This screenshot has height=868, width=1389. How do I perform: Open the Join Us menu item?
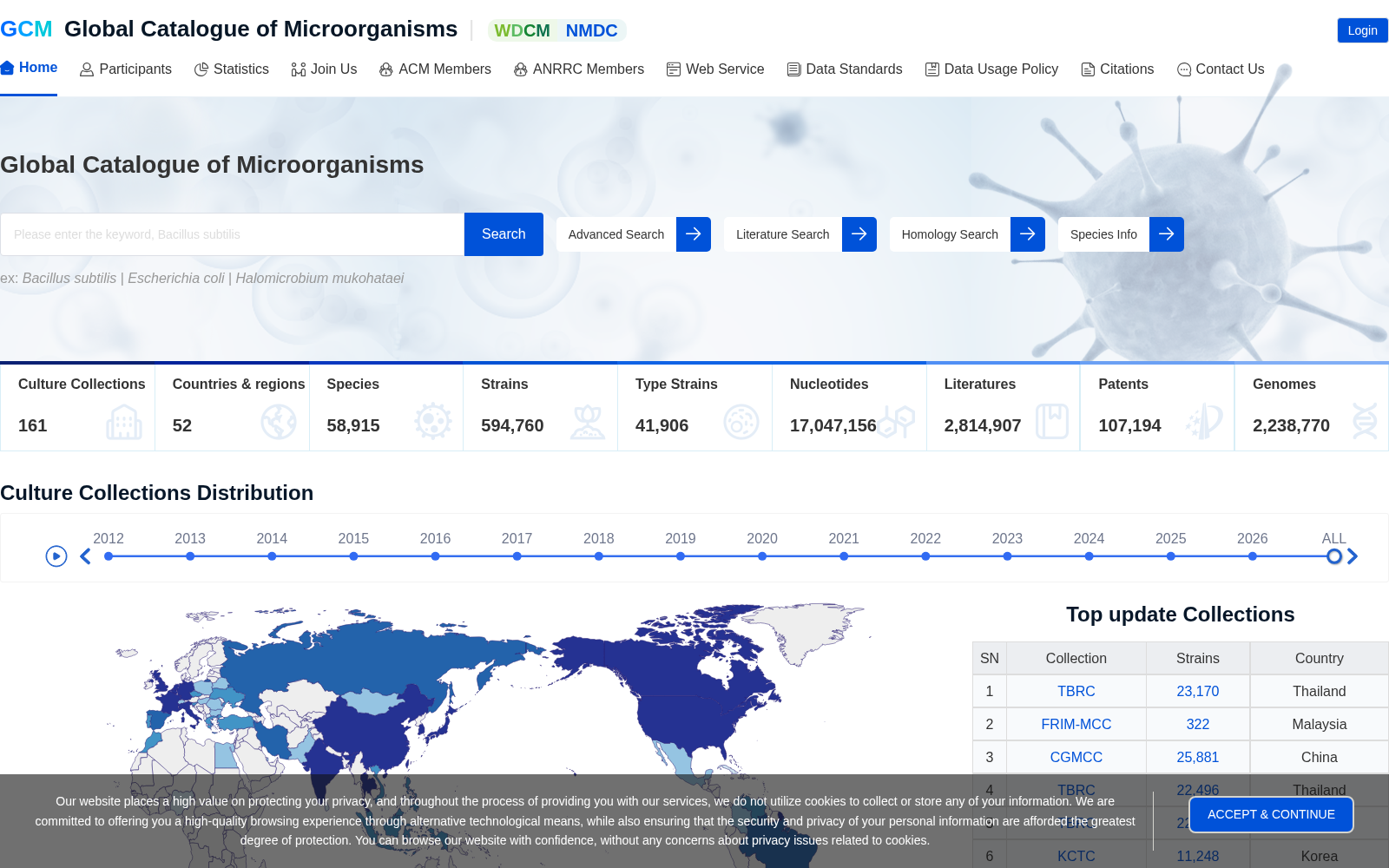coord(324,69)
